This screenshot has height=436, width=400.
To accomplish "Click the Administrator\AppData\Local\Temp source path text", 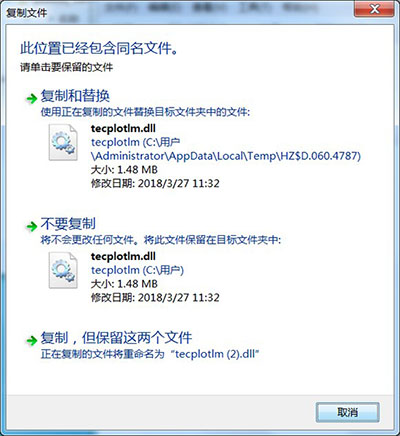I will [x=226, y=156].
